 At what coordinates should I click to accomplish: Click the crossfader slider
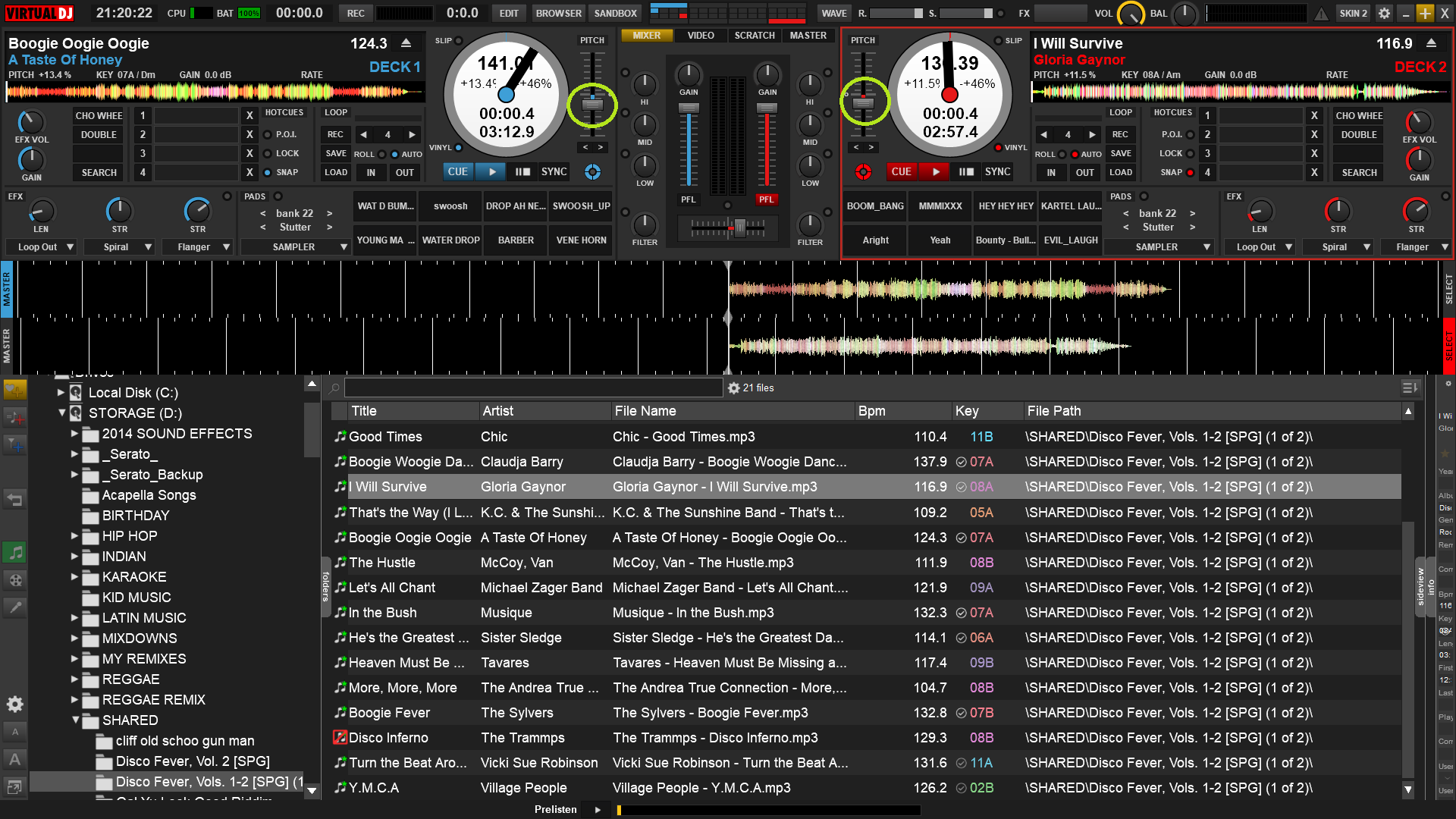tap(739, 227)
